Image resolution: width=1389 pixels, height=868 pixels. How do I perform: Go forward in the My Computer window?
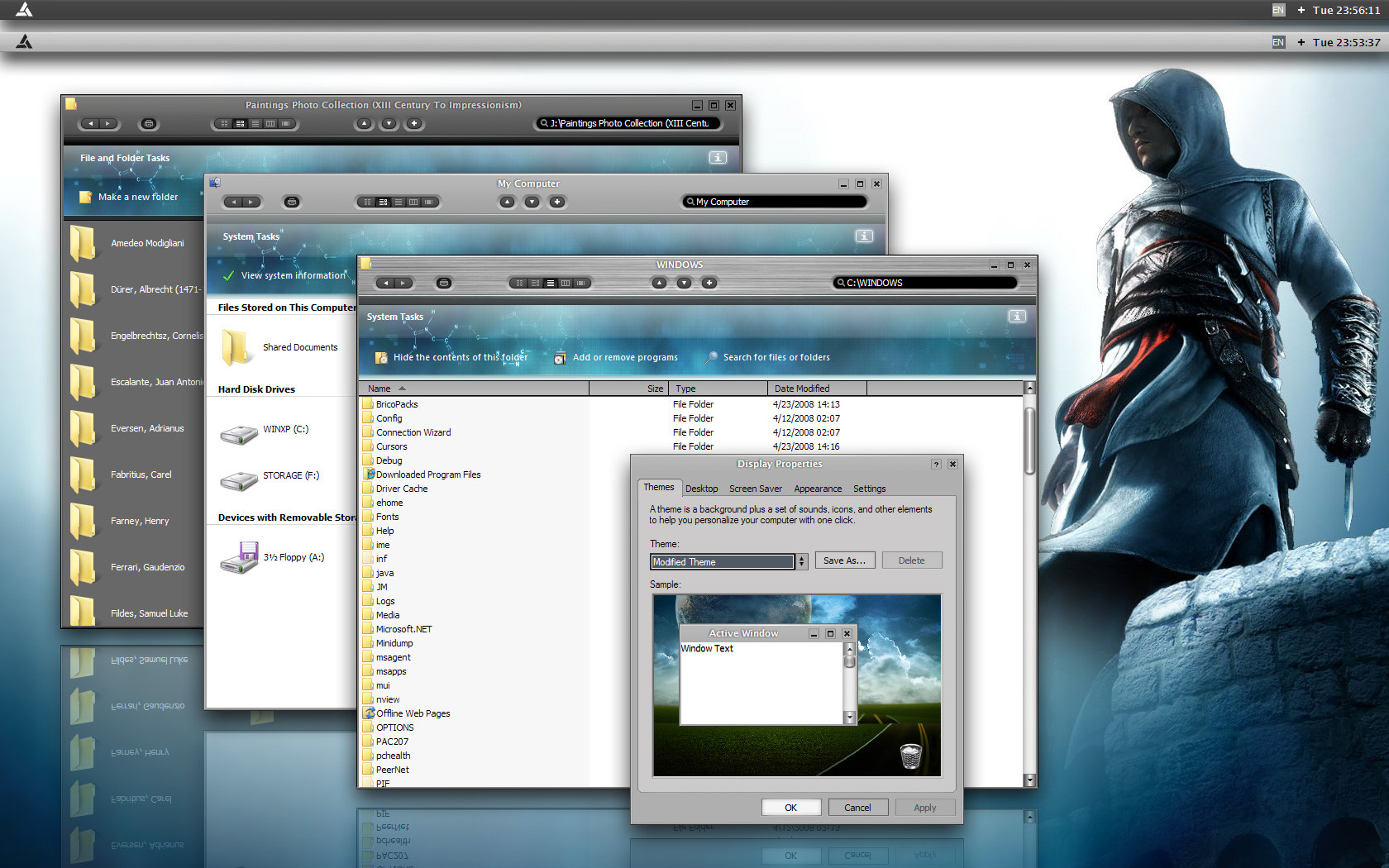pyautogui.click(x=251, y=202)
